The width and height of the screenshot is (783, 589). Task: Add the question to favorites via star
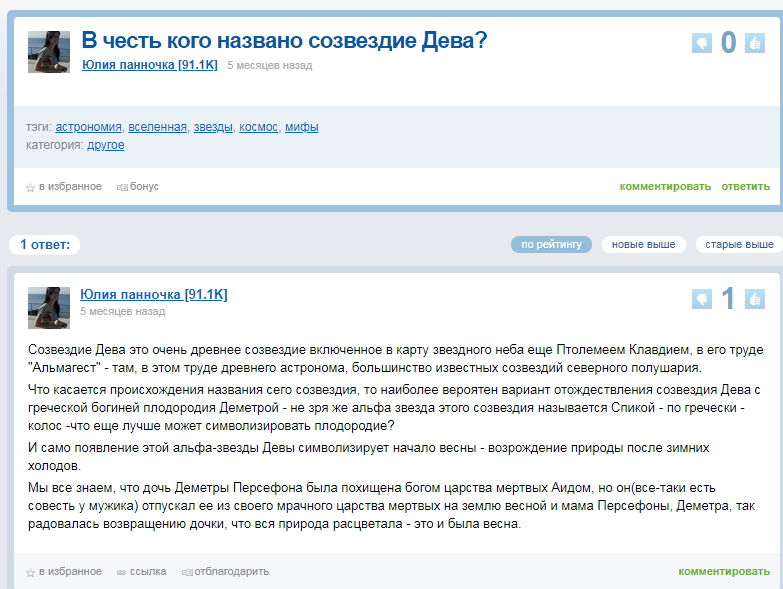pos(64,187)
